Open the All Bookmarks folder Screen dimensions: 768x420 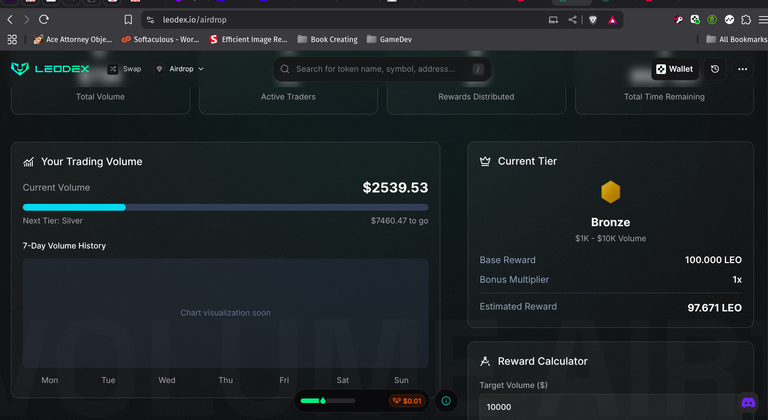pos(737,39)
